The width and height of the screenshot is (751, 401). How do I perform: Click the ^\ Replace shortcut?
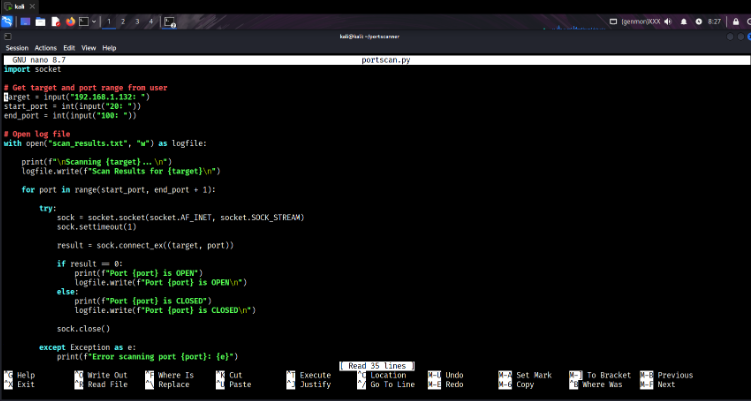(x=167, y=384)
